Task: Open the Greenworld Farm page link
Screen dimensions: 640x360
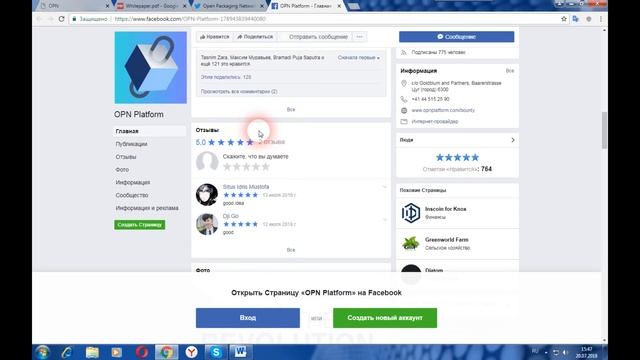Action: click(447, 240)
